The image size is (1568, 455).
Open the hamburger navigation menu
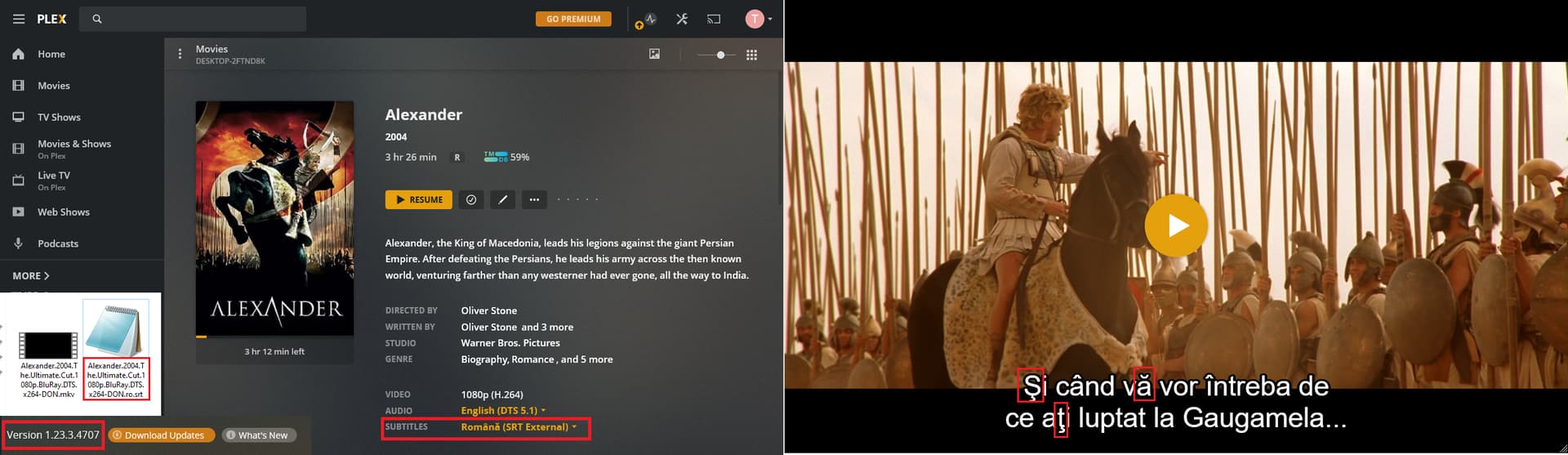pos(18,19)
